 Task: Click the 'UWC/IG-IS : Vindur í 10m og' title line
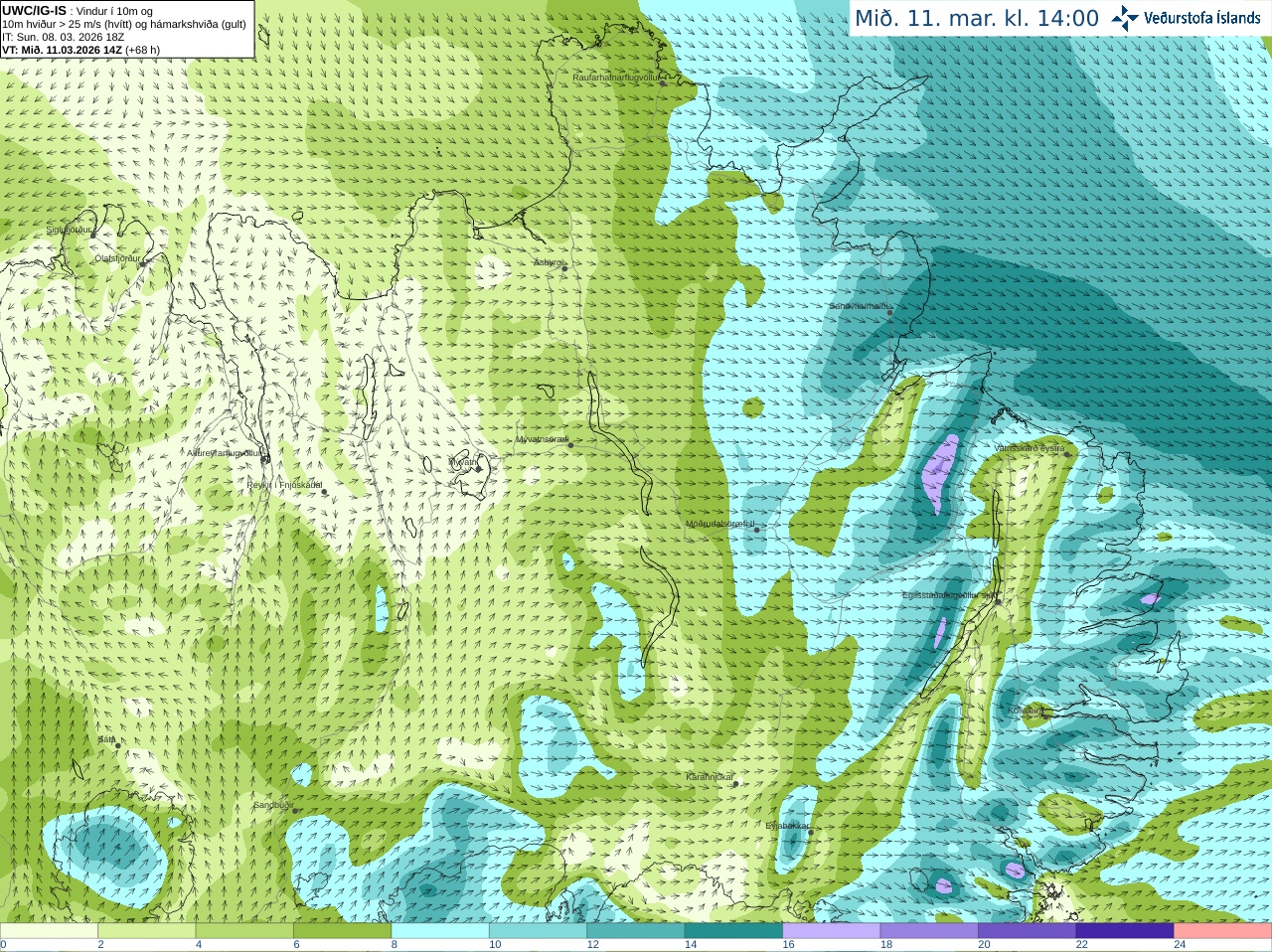pyautogui.click(x=78, y=11)
